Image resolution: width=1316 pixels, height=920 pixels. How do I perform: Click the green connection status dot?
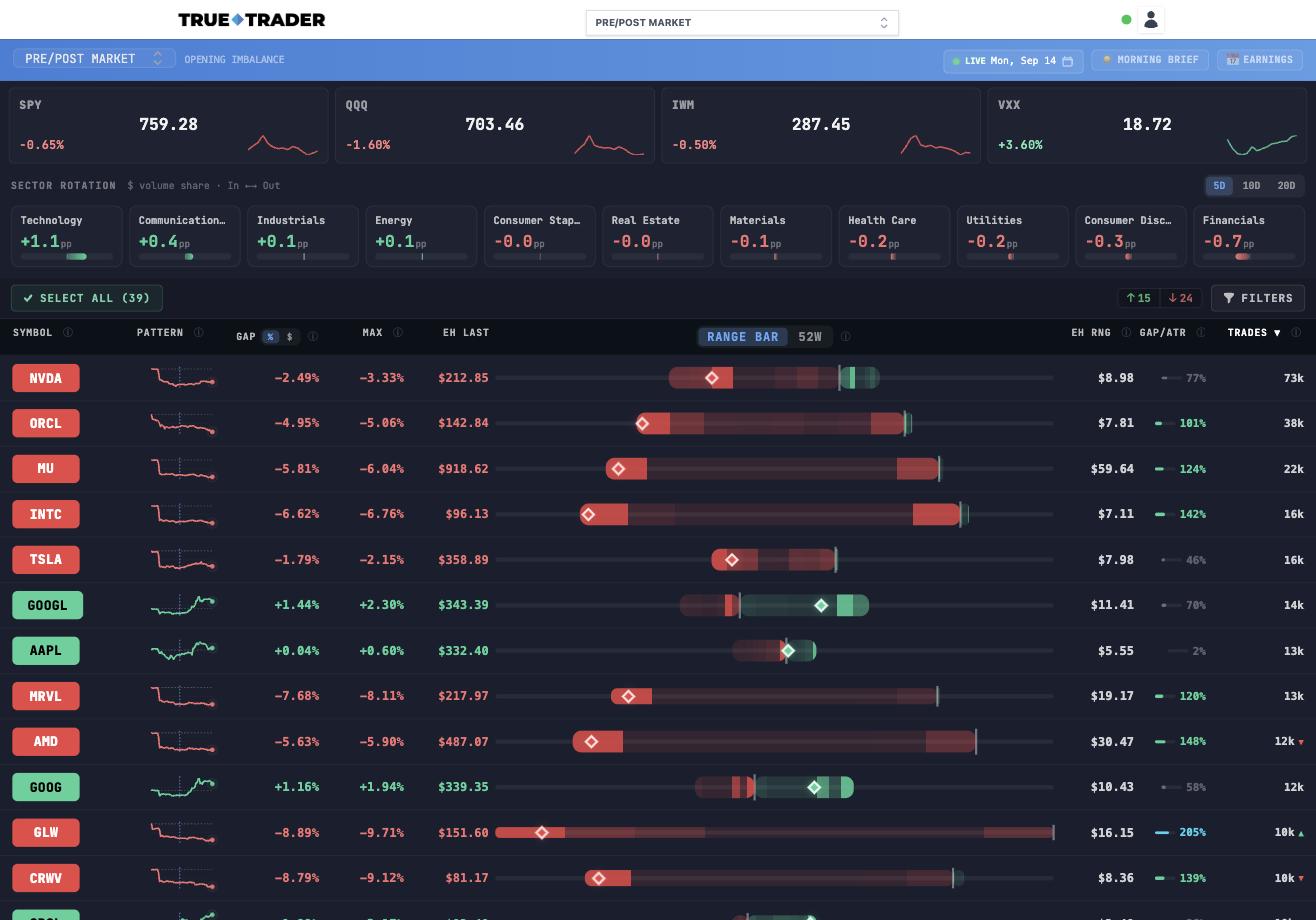[1126, 20]
